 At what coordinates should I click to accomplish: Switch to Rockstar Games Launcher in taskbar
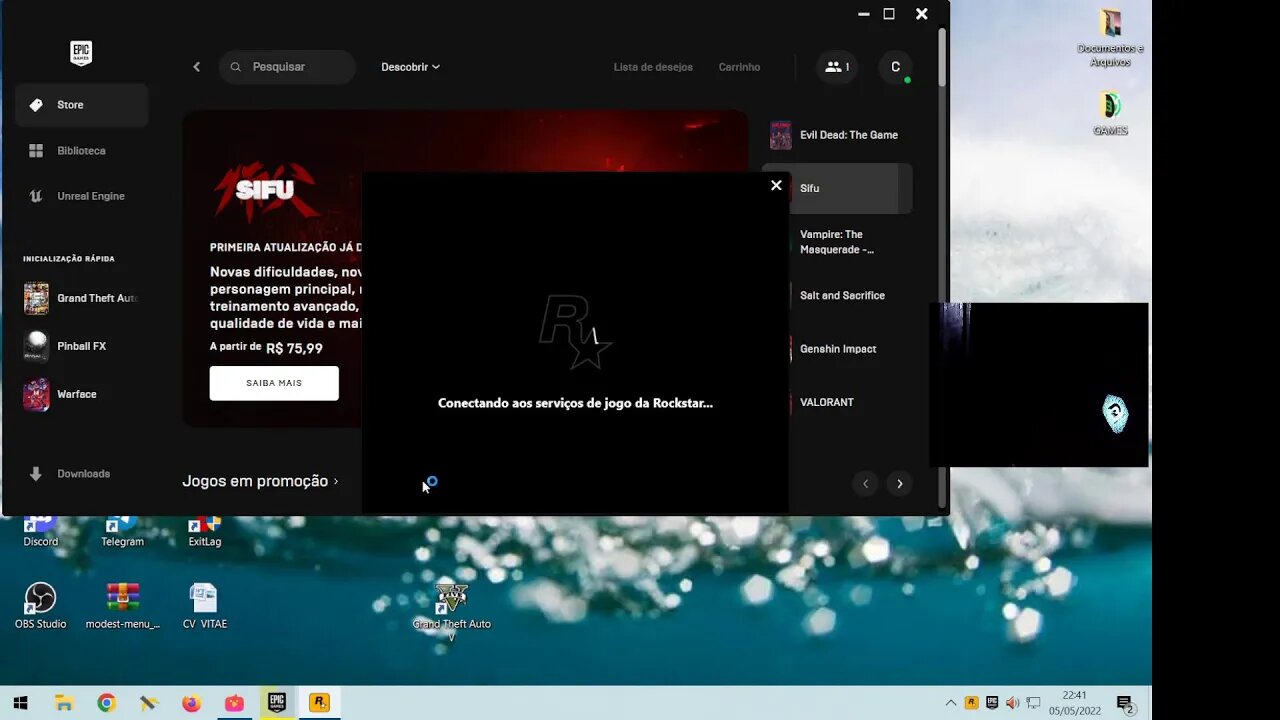[319, 703]
